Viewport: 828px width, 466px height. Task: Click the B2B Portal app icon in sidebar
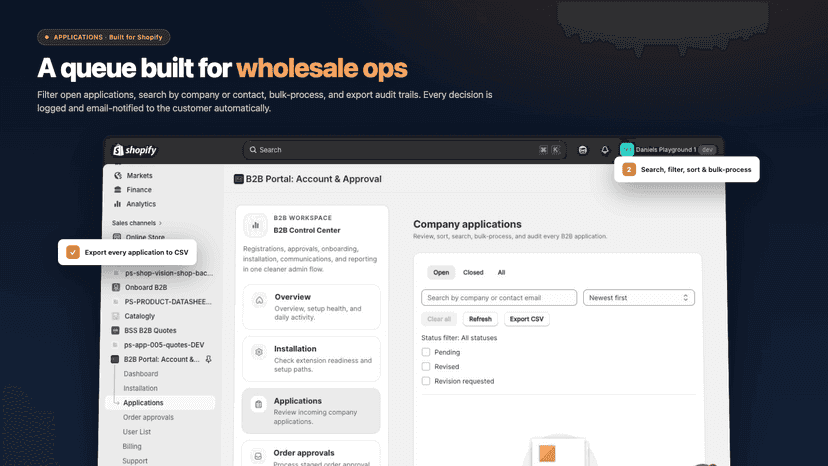pyautogui.click(x=115, y=359)
